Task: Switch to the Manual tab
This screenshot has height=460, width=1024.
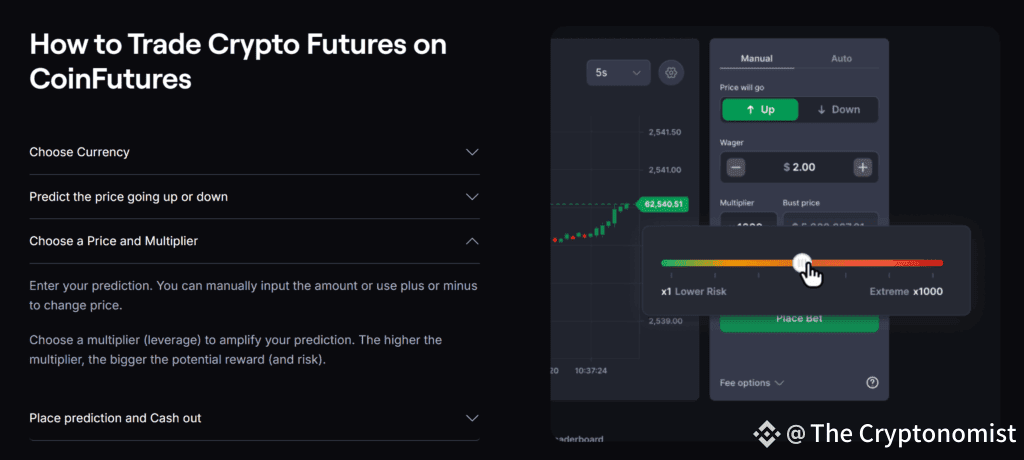Action: (x=757, y=59)
